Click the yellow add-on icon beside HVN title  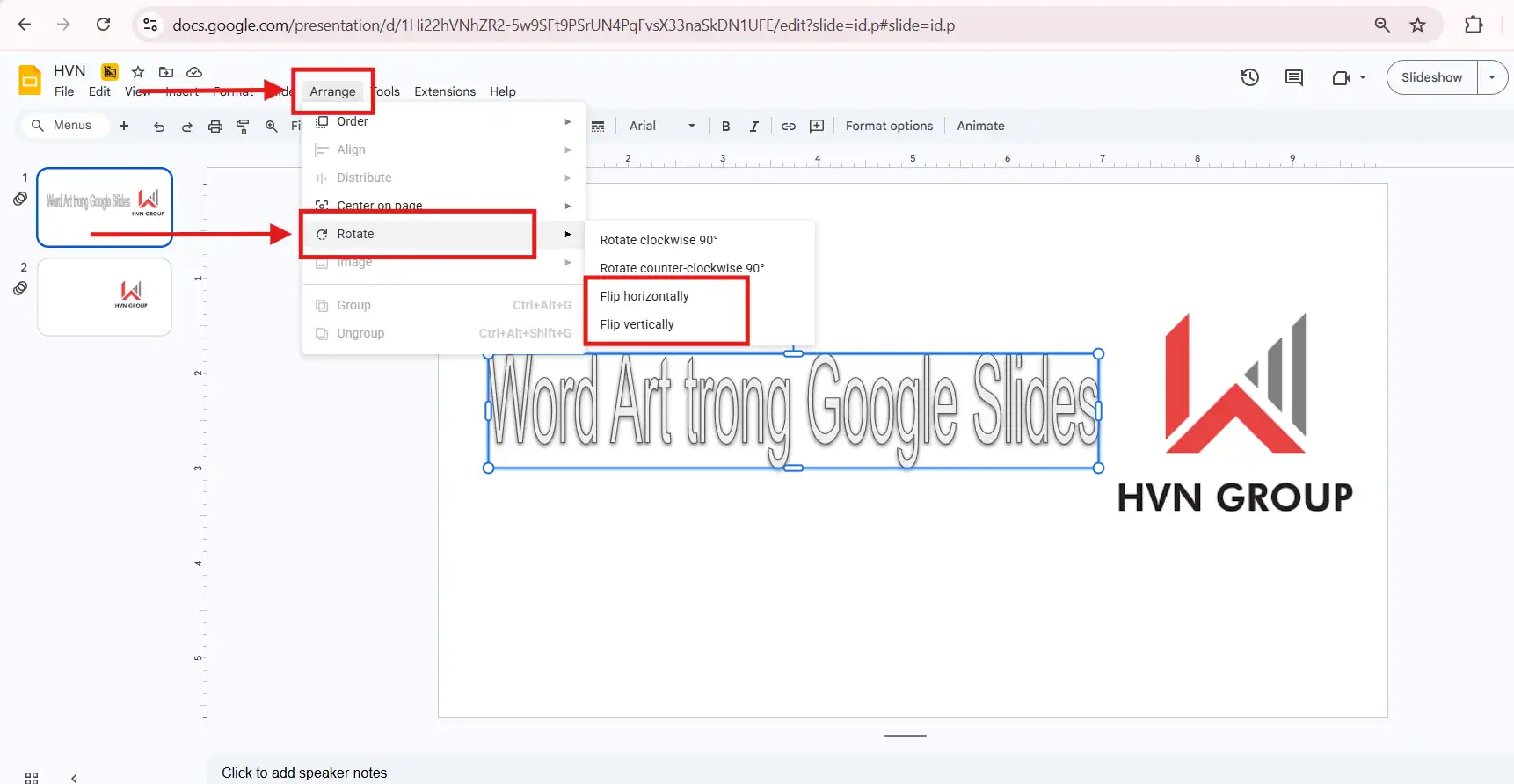click(110, 72)
